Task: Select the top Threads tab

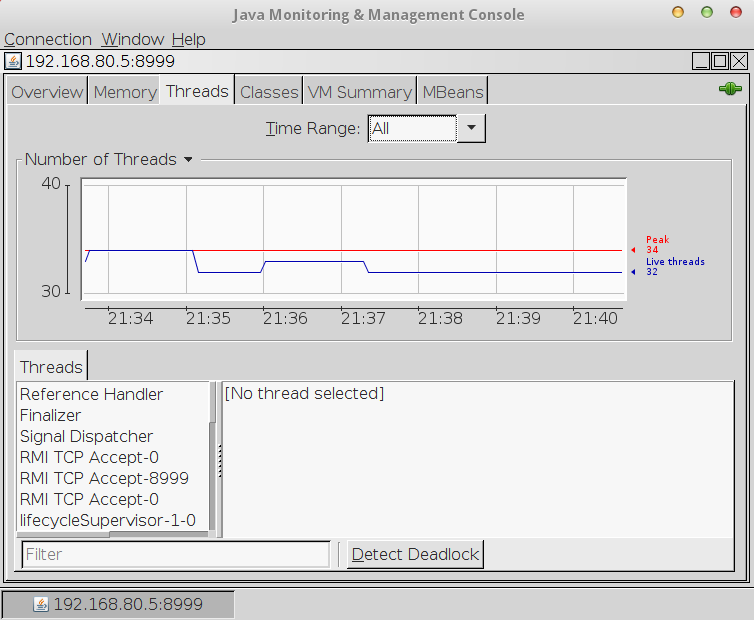Action: pyautogui.click(x=197, y=91)
